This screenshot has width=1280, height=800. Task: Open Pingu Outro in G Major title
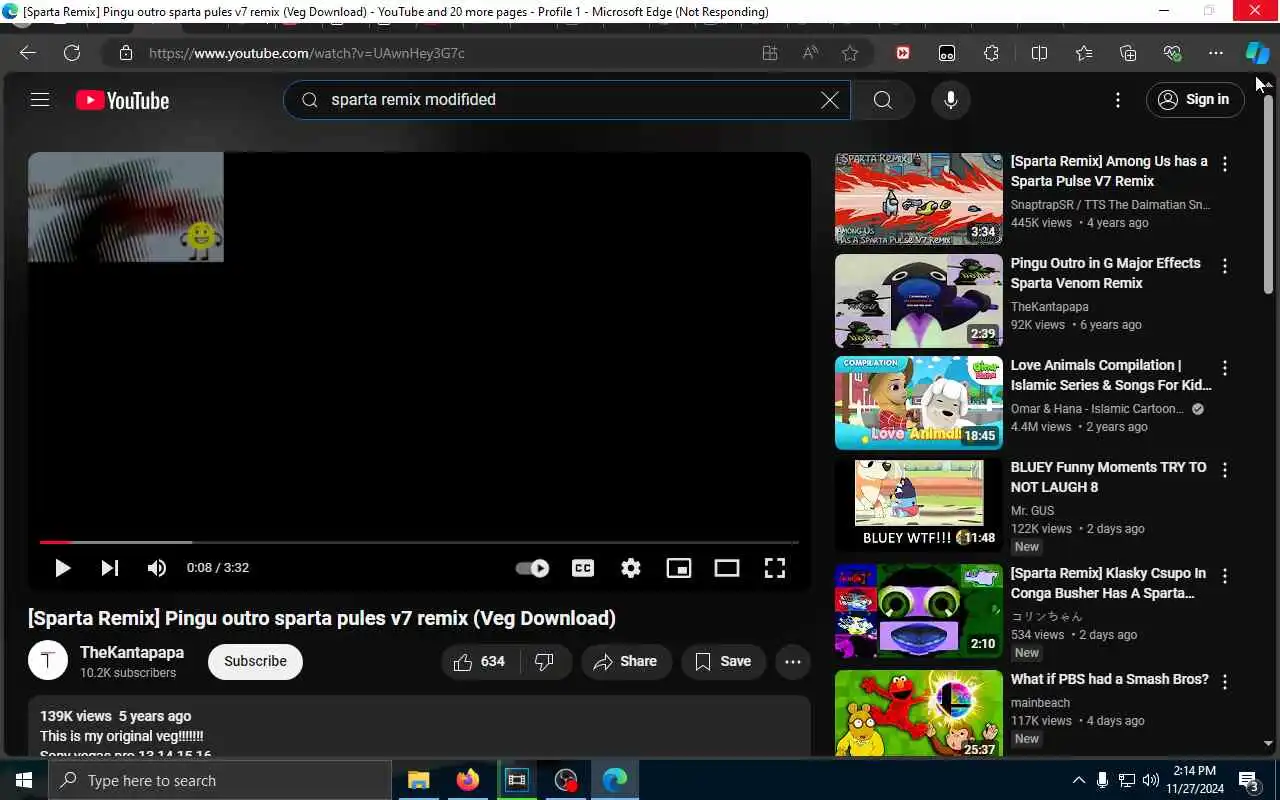[1106, 273]
